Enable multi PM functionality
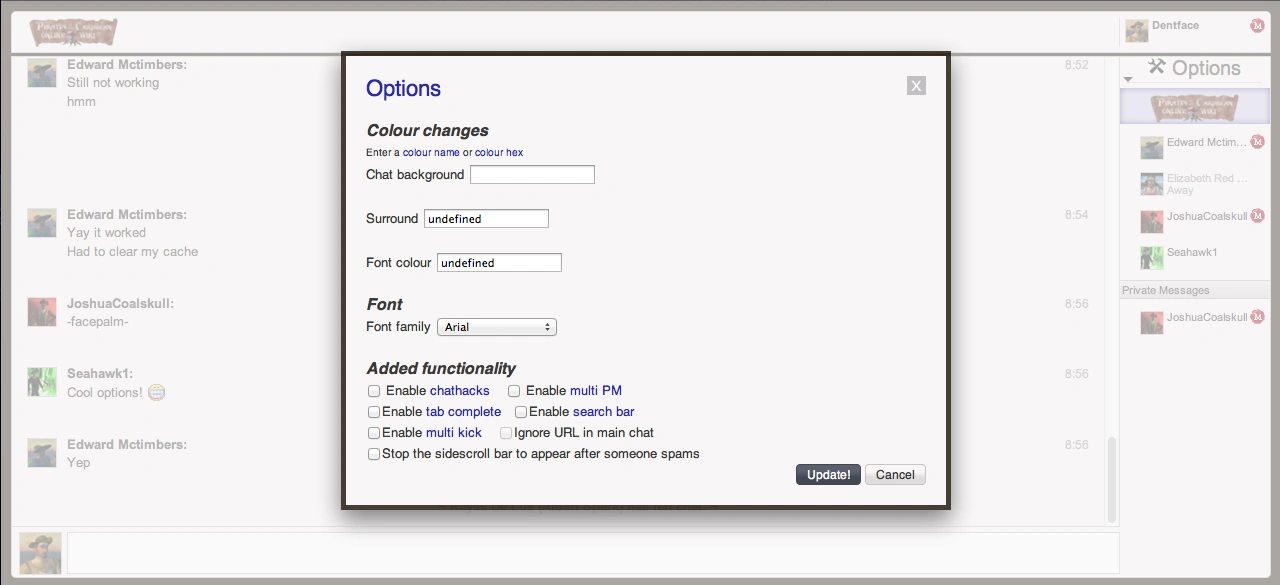1280x585 pixels. tap(513, 391)
